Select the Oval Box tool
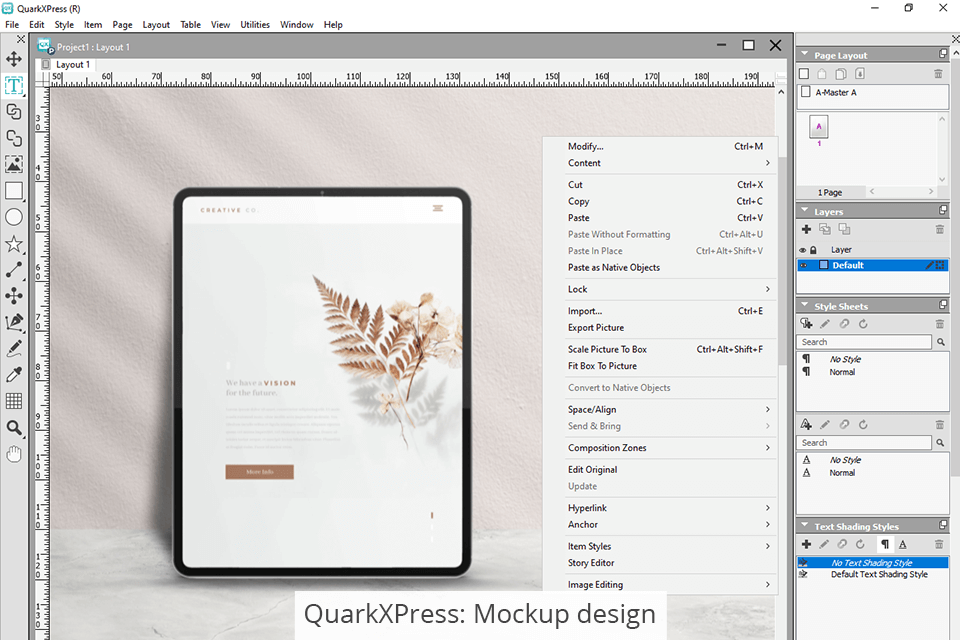The height and width of the screenshot is (640, 960). click(x=13, y=217)
